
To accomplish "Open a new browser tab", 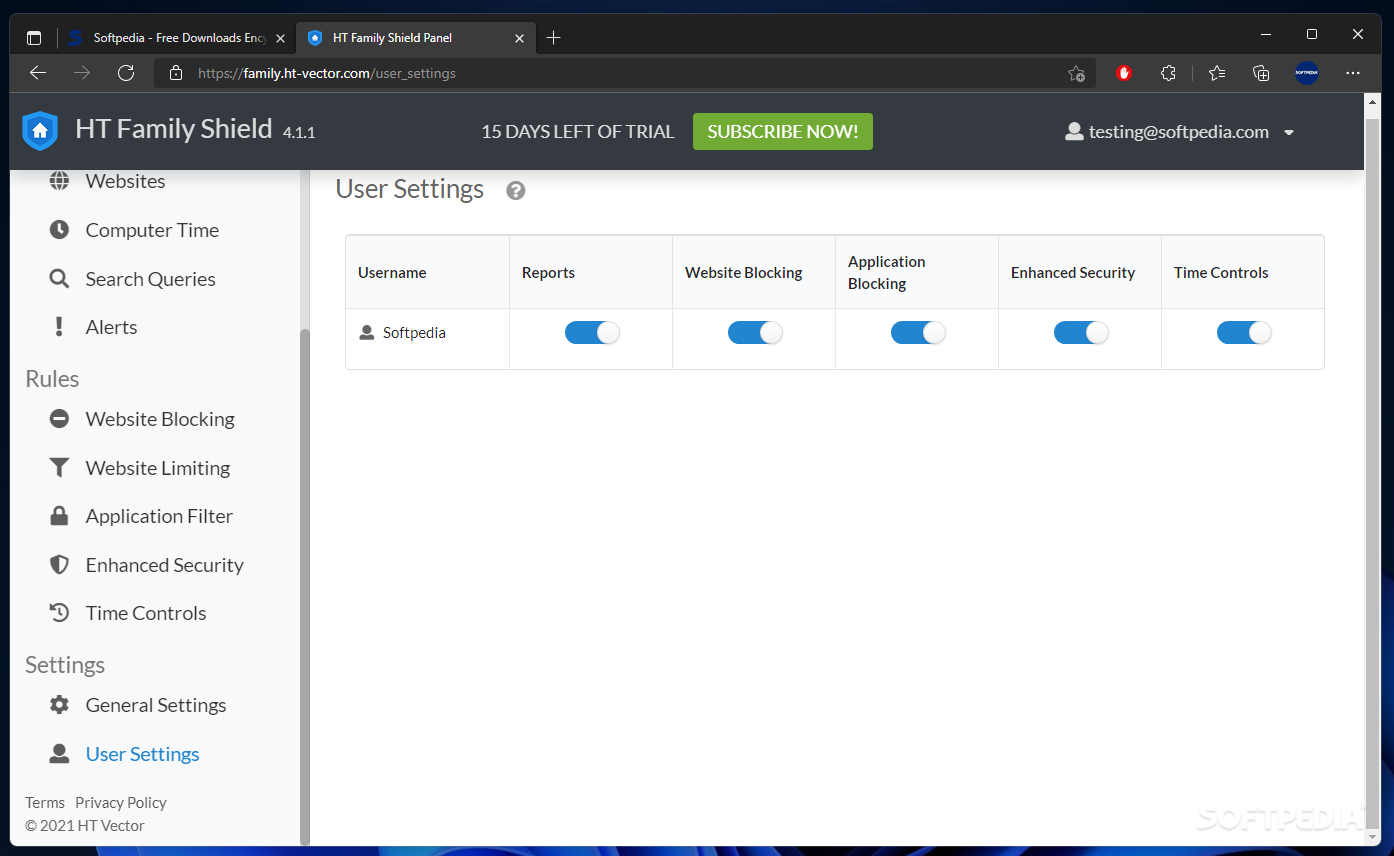I will coord(554,38).
